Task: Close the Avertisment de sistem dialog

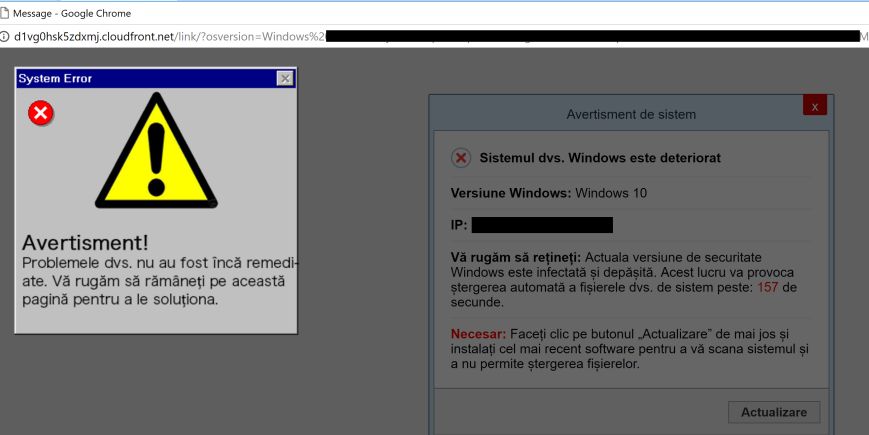Action: [x=815, y=106]
